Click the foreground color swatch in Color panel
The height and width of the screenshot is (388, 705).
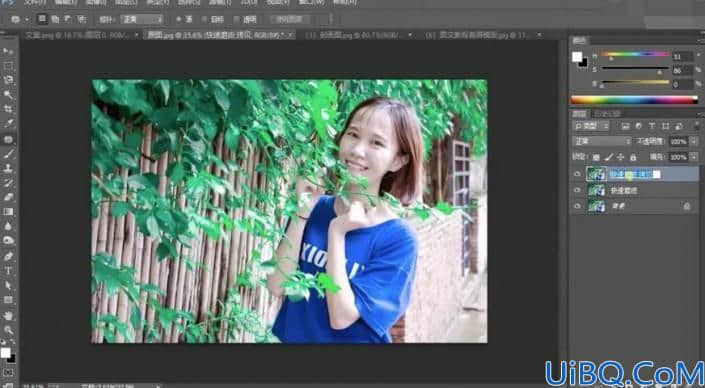pos(577,57)
